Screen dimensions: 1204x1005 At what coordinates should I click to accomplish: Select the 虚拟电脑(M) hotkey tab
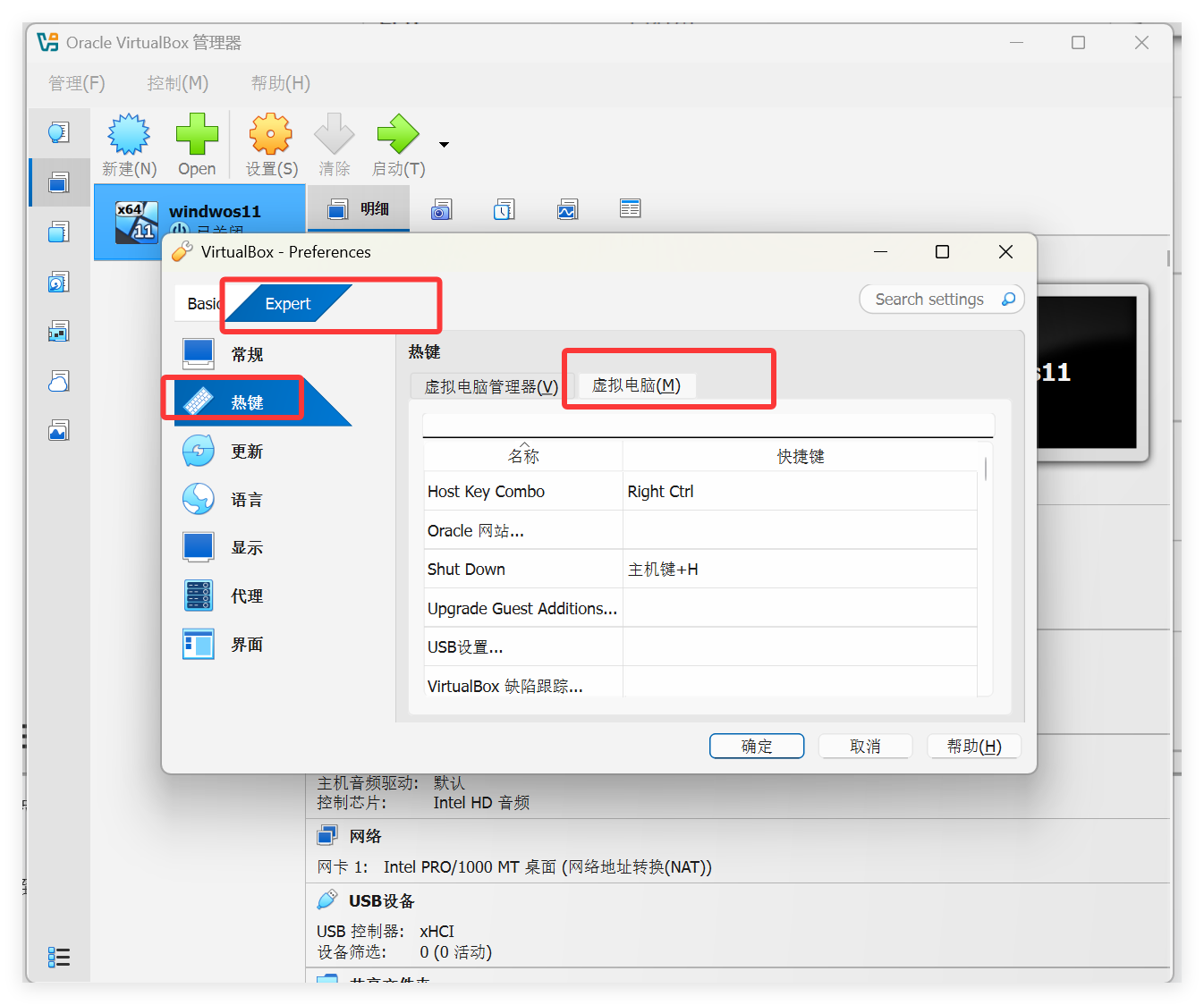[636, 385]
